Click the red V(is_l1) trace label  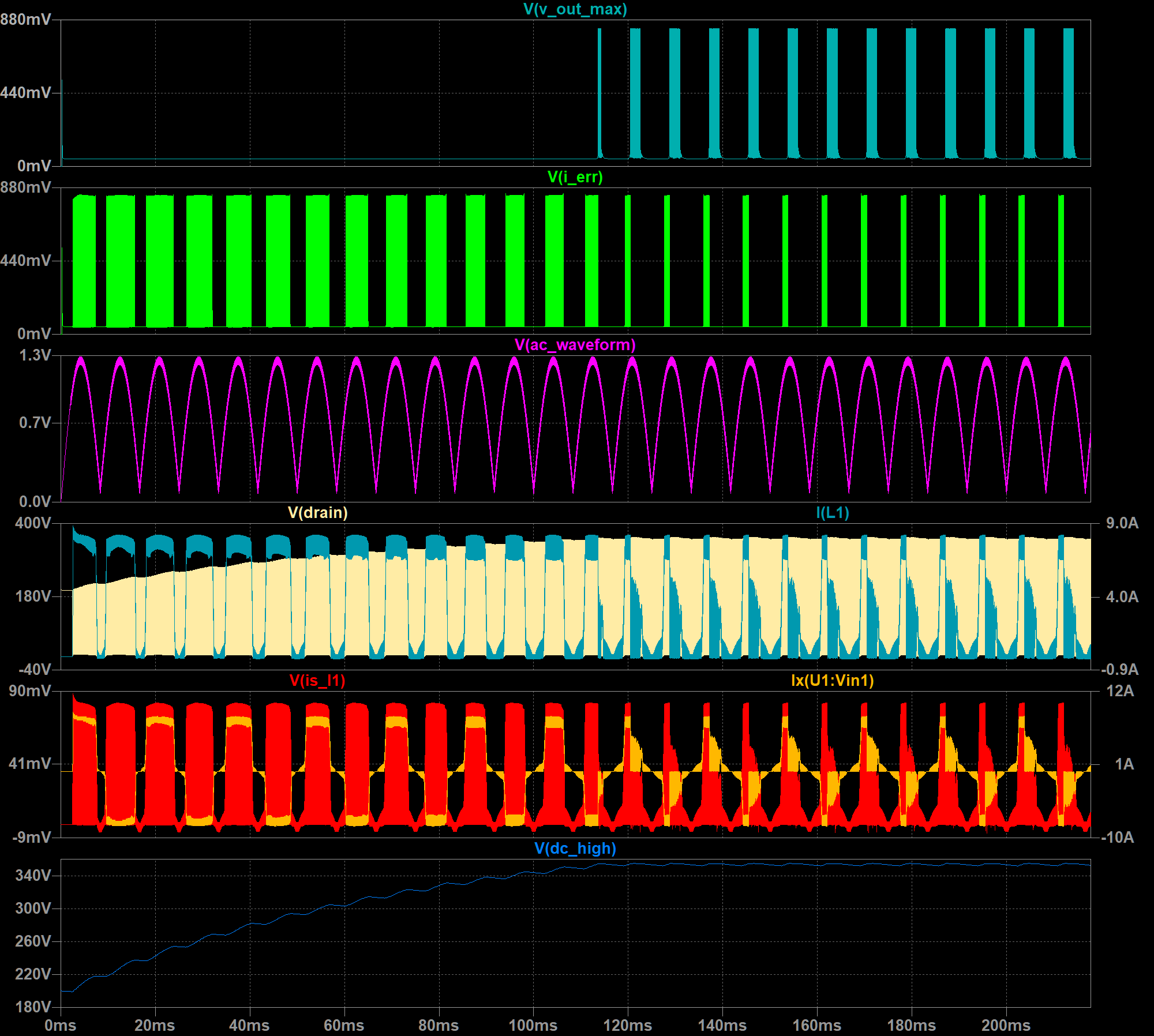pos(317,681)
